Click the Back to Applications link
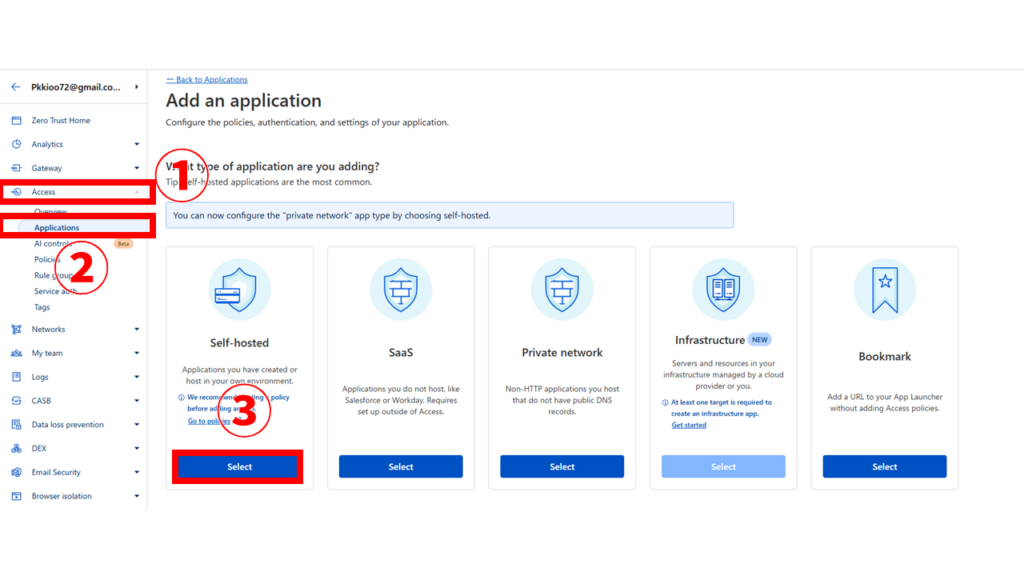The image size is (1024, 576). tap(206, 79)
